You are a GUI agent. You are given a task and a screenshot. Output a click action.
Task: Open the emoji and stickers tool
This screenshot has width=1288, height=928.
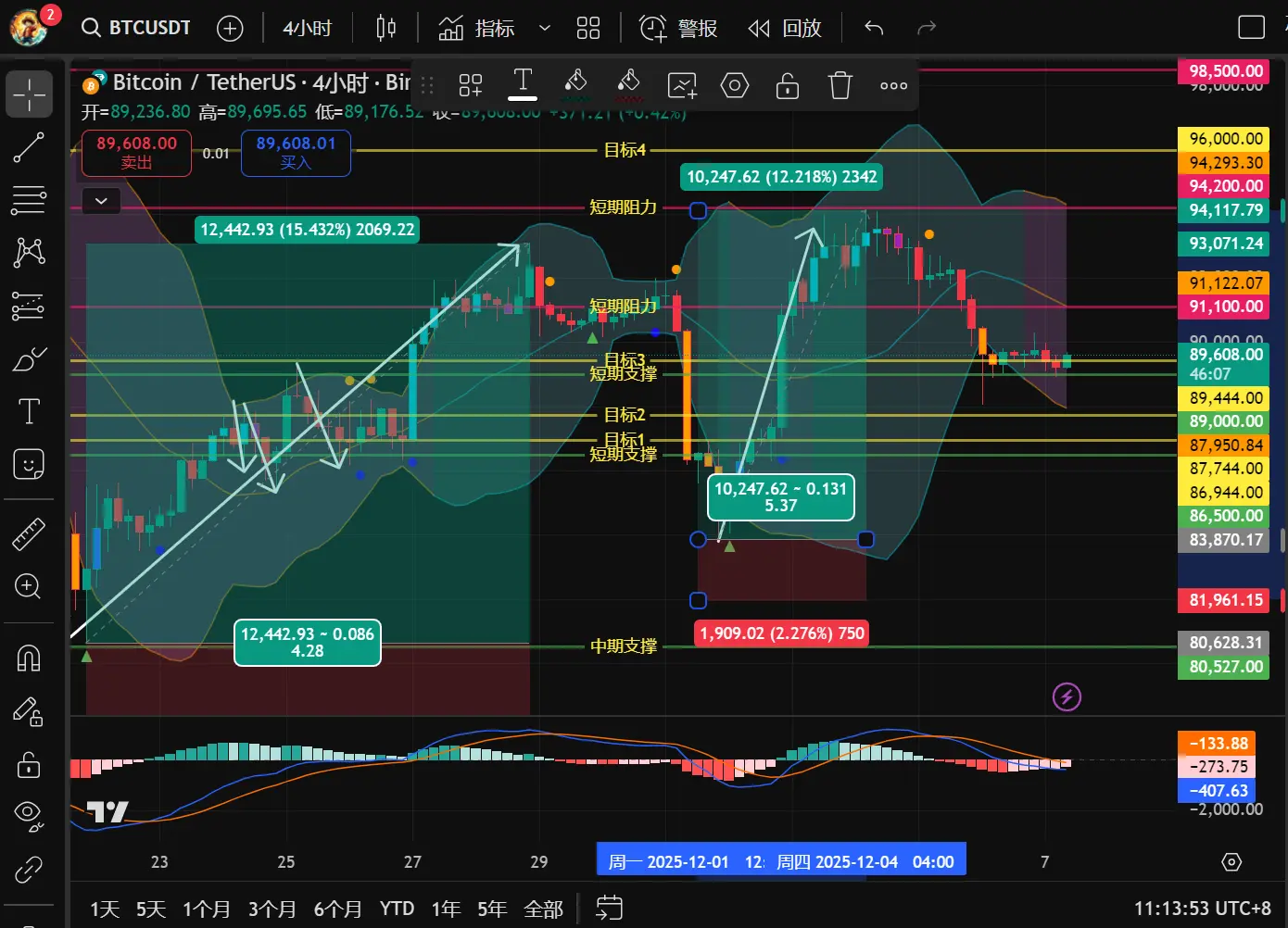coord(29,464)
